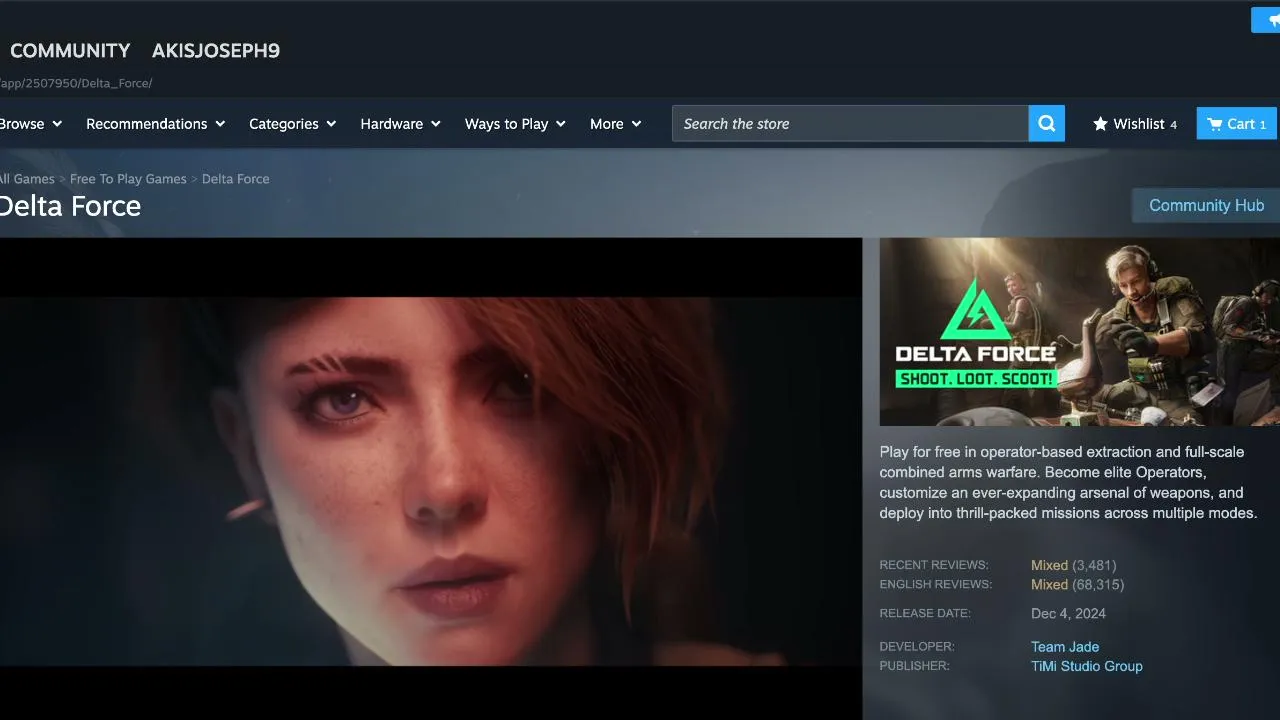Open the Community Hub button

click(x=1206, y=205)
